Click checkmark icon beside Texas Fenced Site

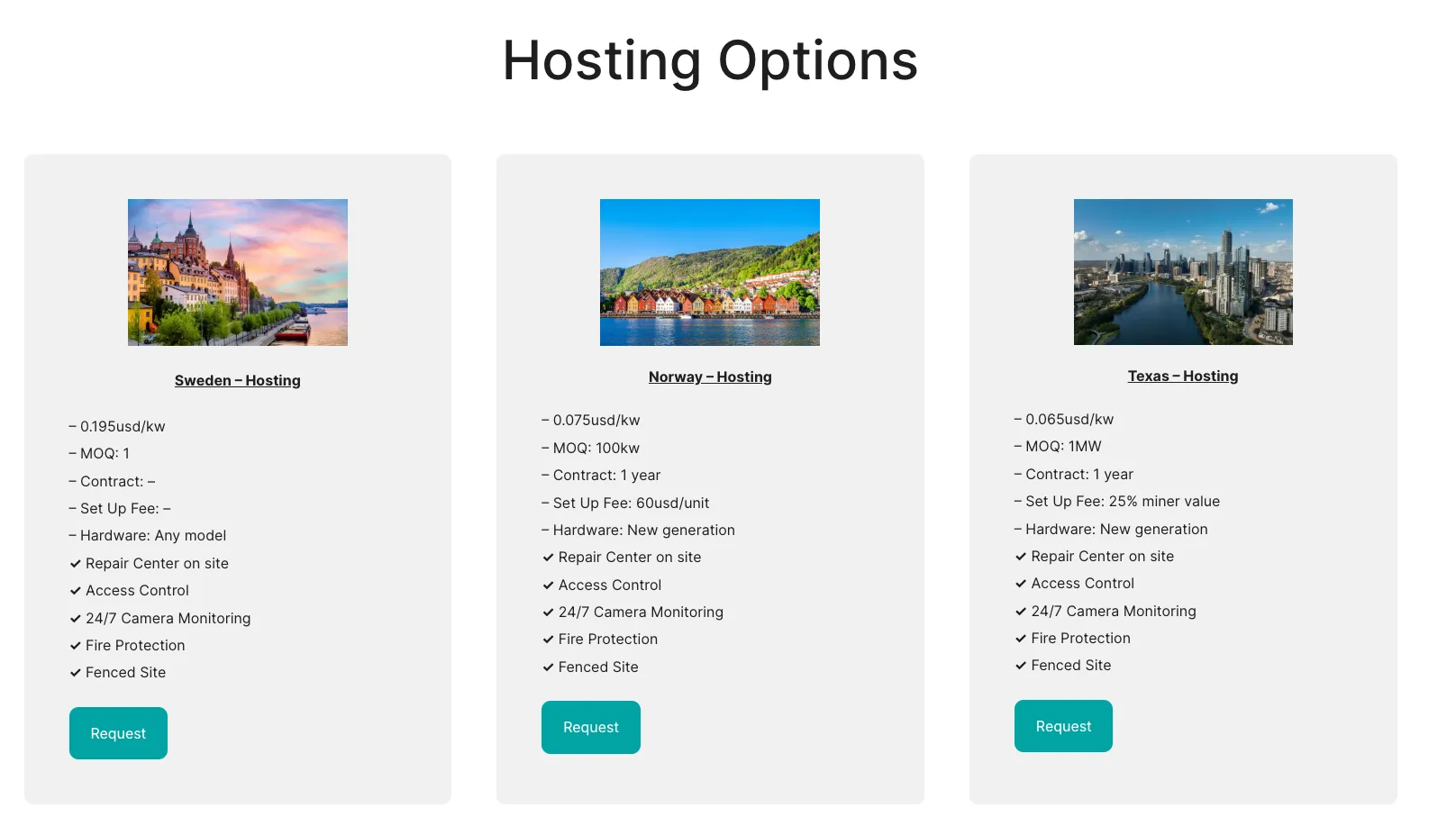click(x=1021, y=666)
